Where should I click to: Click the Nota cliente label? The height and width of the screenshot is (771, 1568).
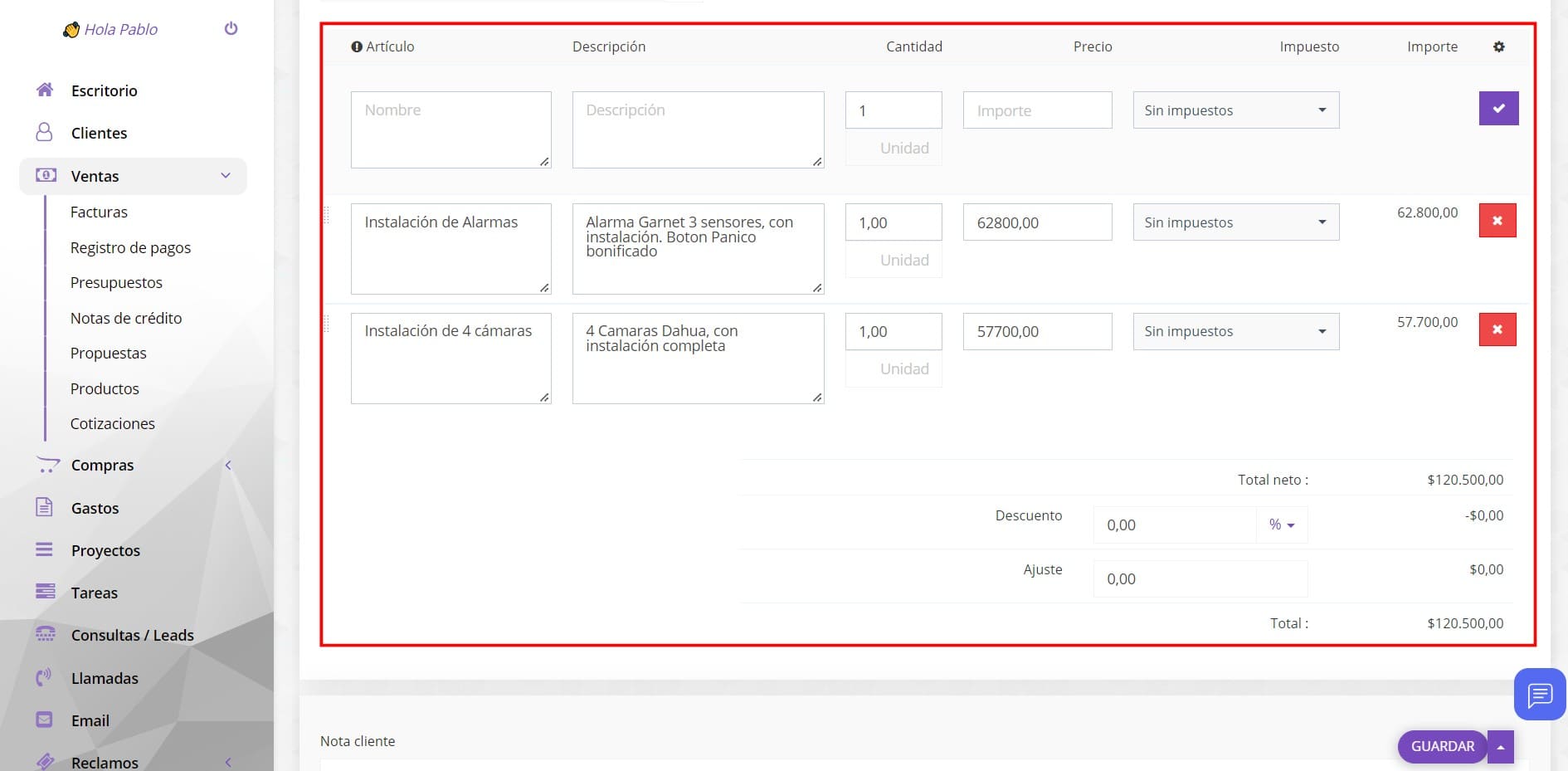pyautogui.click(x=358, y=741)
